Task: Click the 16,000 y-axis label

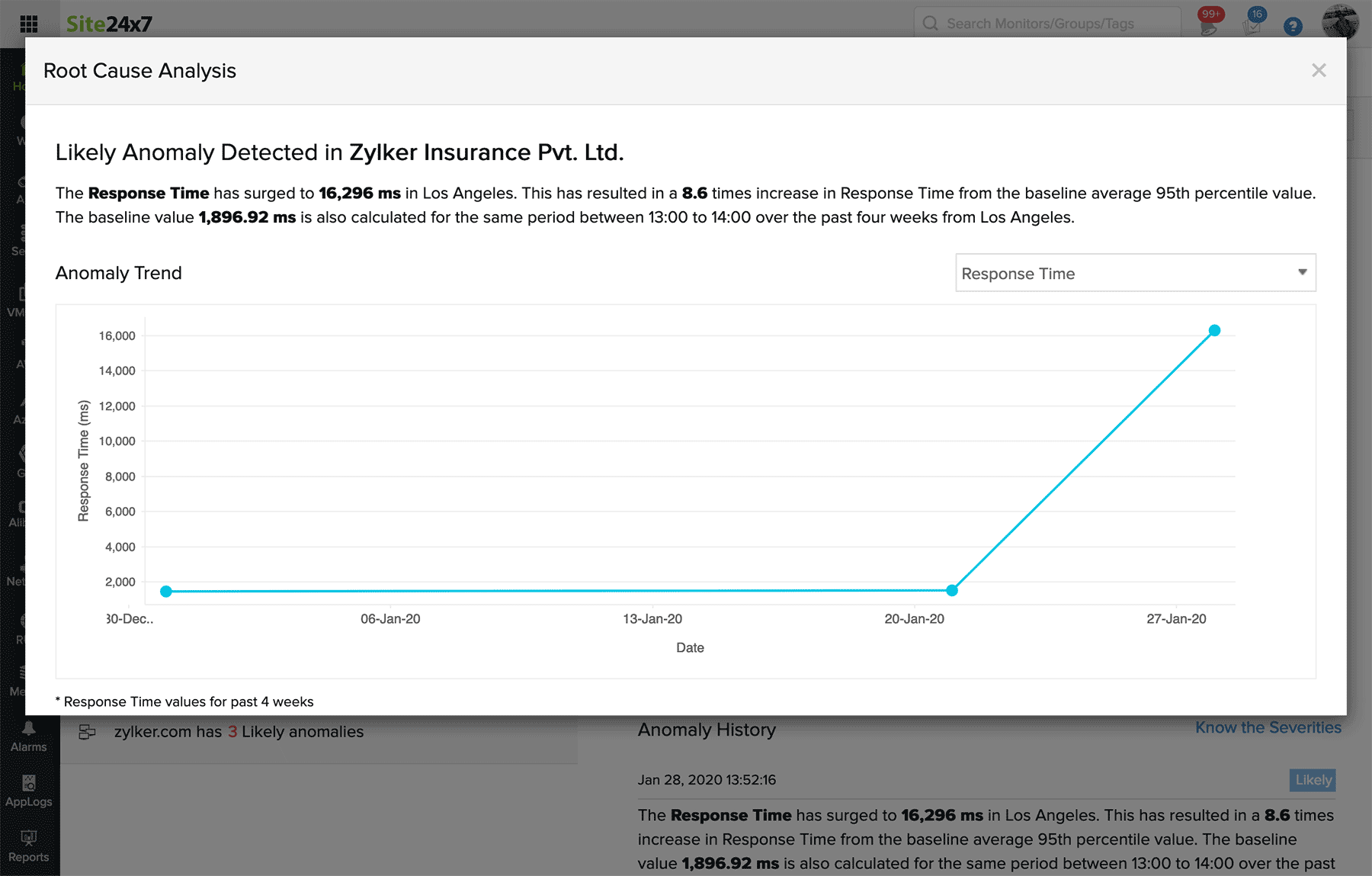Action: click(117, 336)
